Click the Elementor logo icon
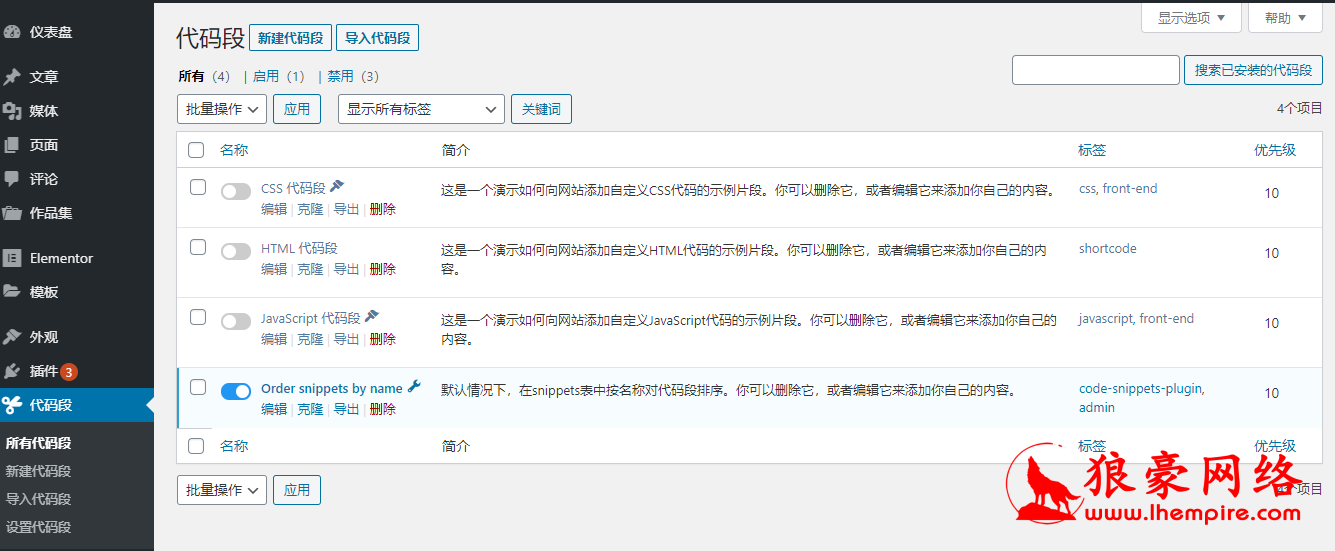 (12, 258)
